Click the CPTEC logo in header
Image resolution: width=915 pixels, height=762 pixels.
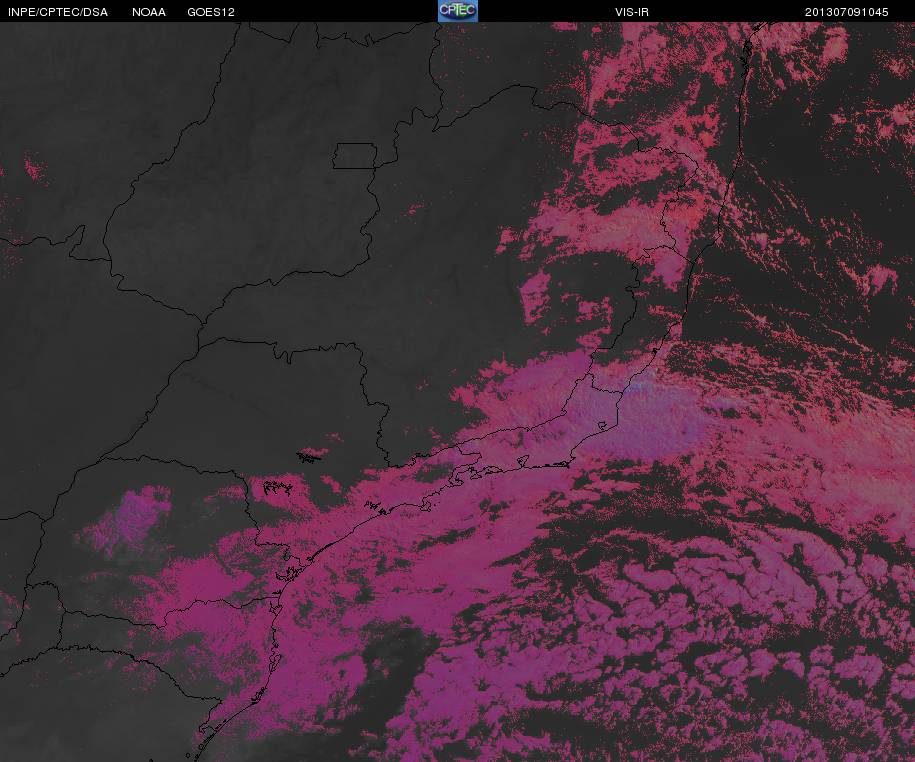458,11
